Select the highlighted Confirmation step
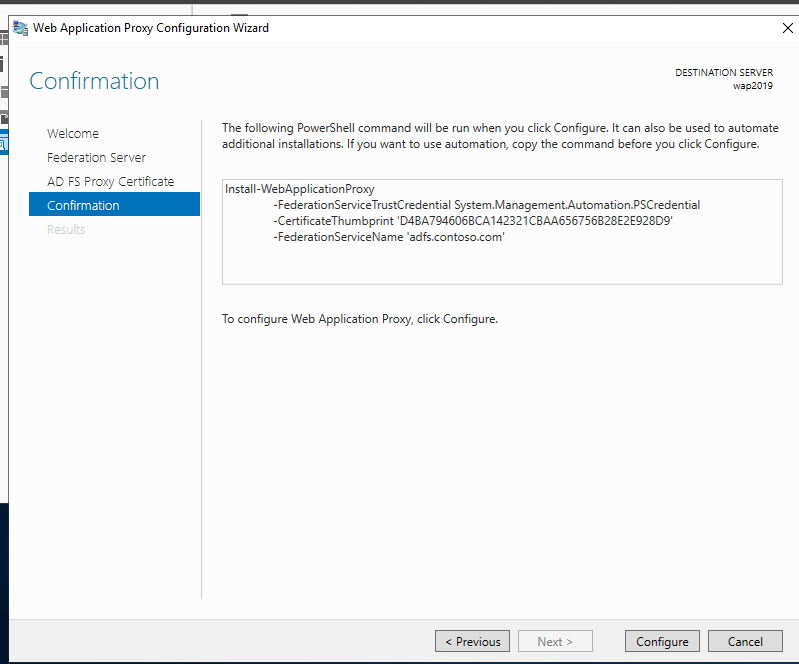 point(83,205)
